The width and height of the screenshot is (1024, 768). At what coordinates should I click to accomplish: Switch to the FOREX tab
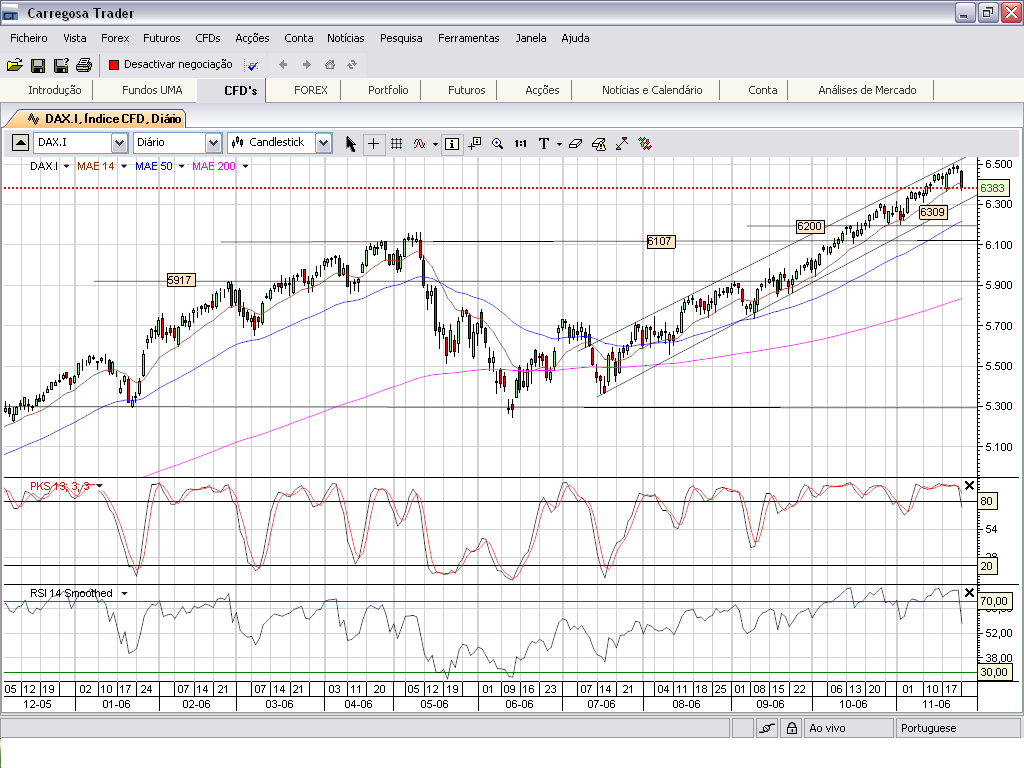311,90
